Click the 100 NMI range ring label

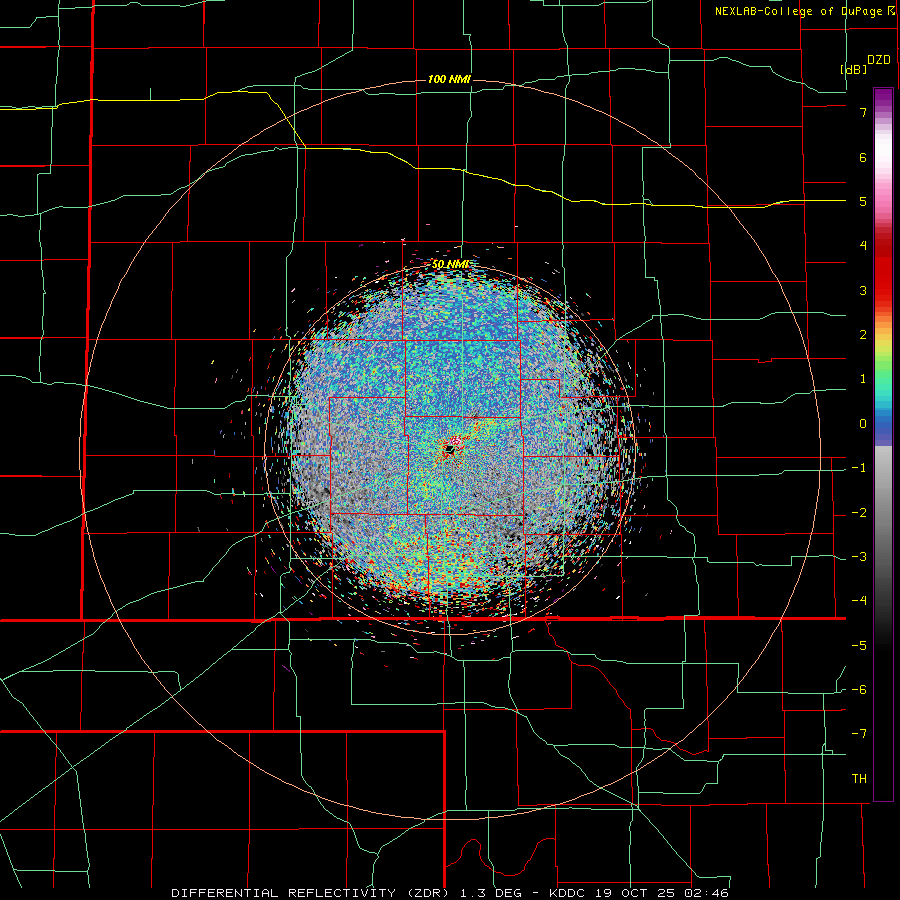[449, 79]
